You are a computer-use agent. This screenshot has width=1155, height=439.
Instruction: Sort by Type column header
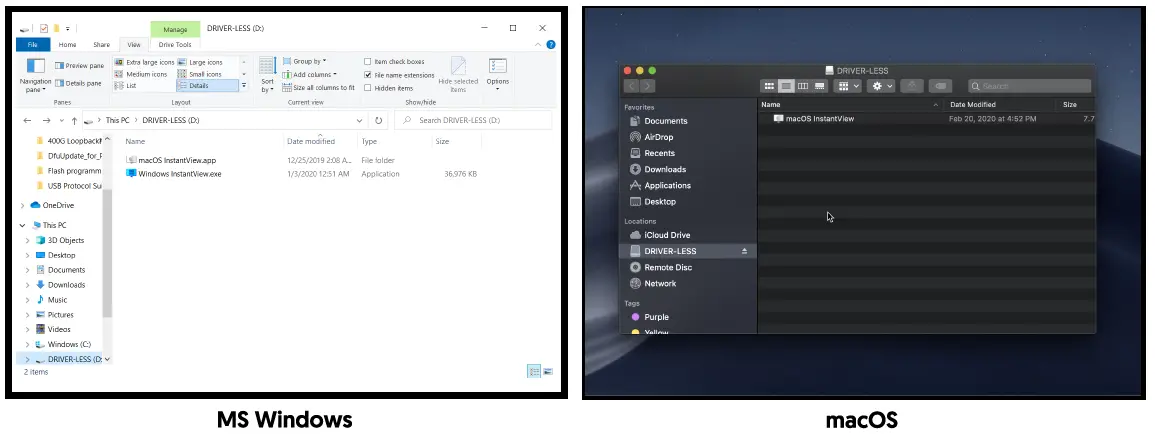[369, 141]
